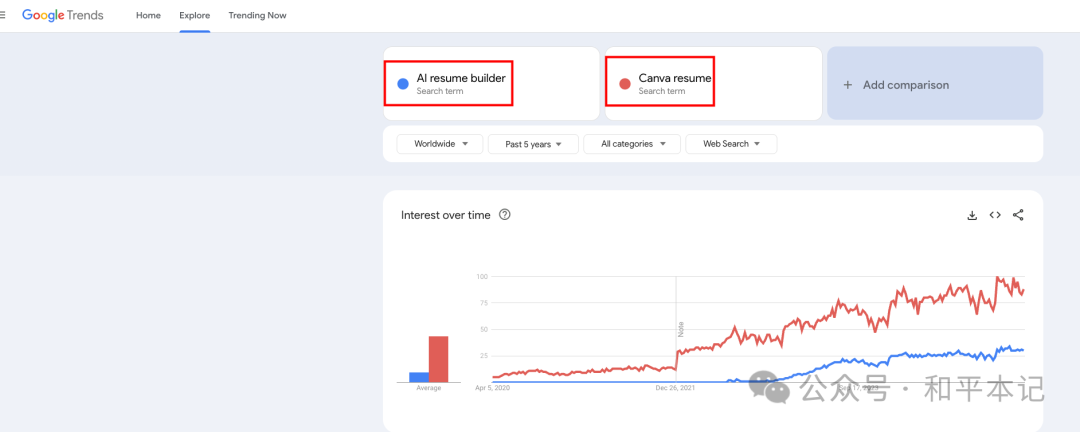Click the red dot beside Canva resume
This screenshot has height=432, width=1080.
pos(625,84)
